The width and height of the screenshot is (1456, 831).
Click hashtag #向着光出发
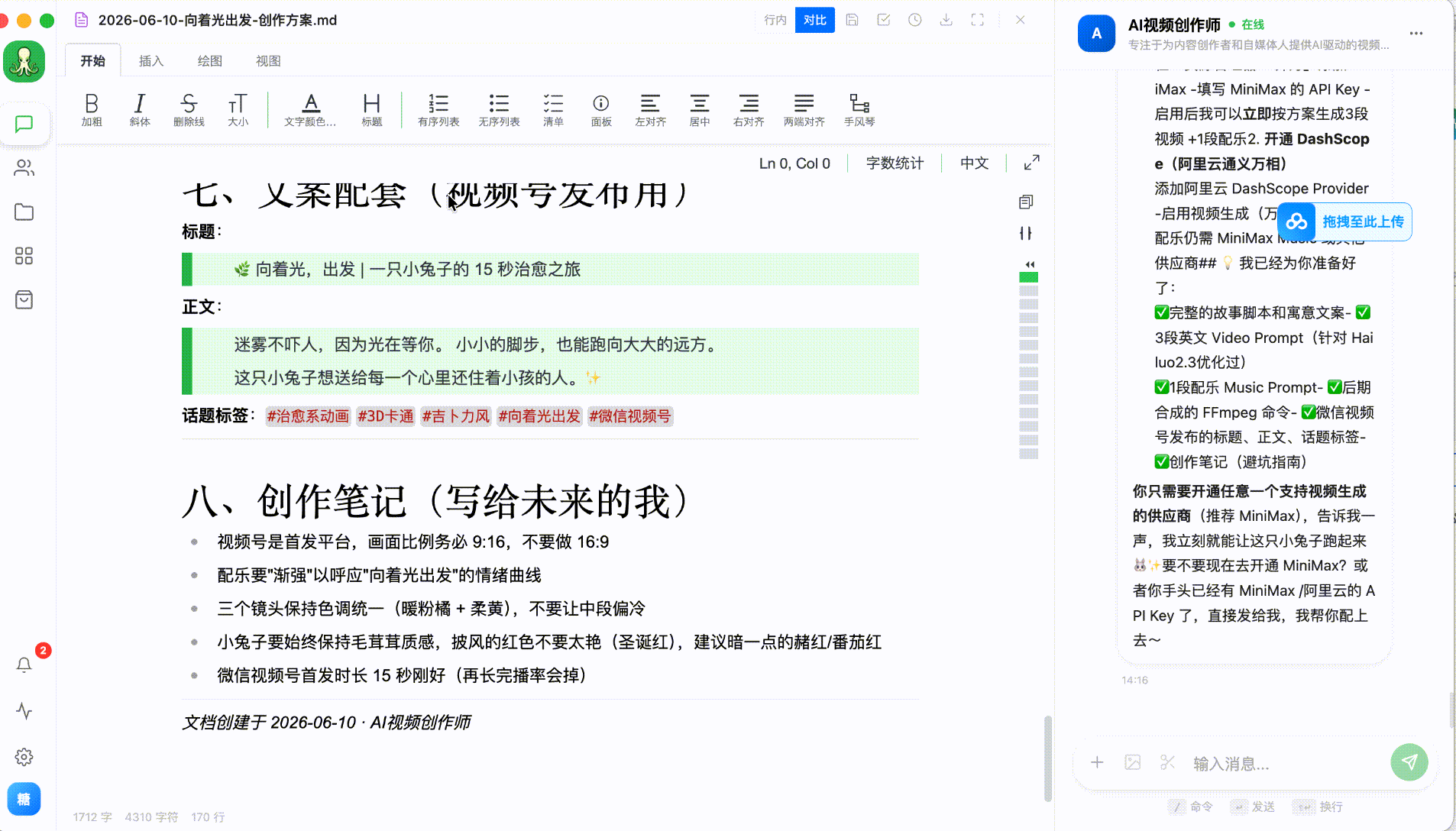(539, 416)
